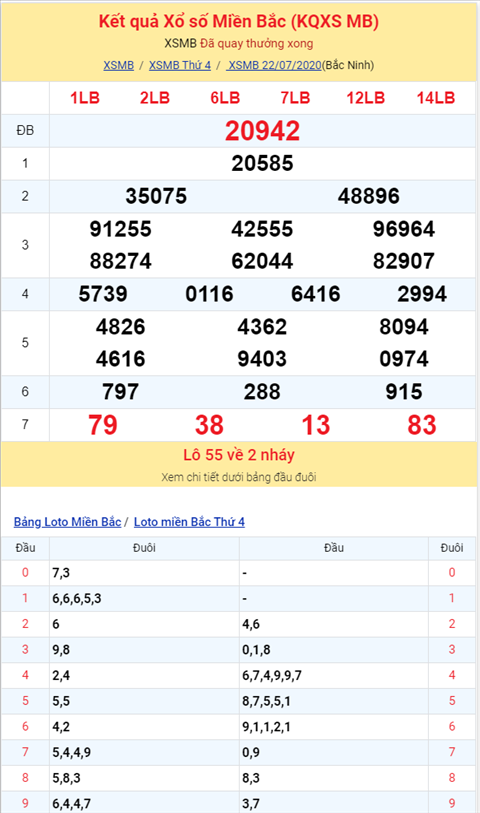Open the XSMB 22/07/2020 link
This screenshot has width=480, height=813.
tap(274, 65)
